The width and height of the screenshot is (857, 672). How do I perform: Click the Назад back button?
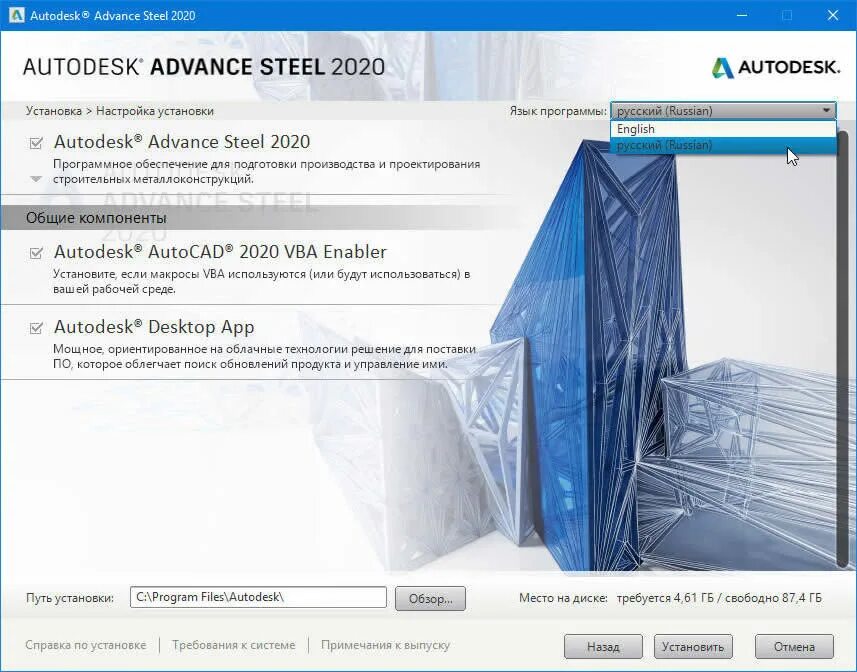(x=603, y=647)
